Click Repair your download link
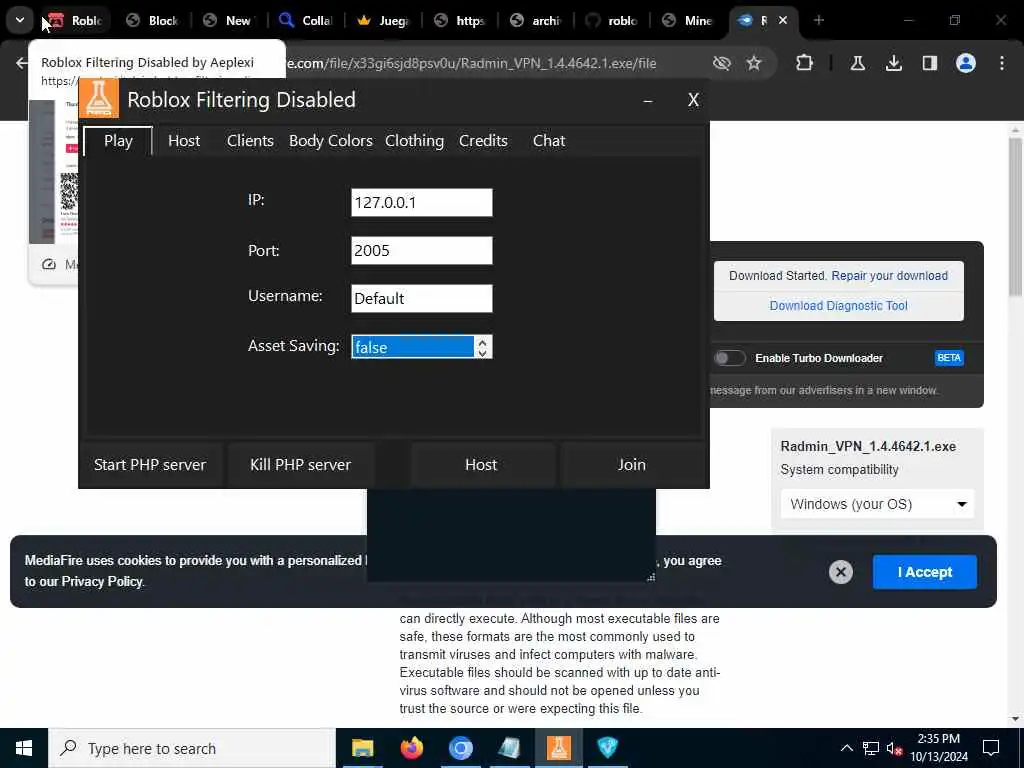 (889, 276)
